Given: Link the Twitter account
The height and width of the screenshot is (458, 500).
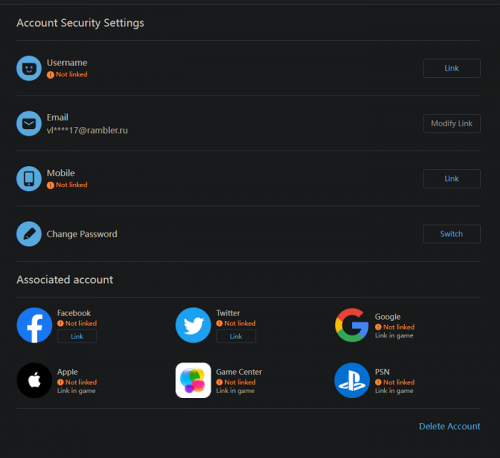Looking at the screenshot, I should pyautogui.click(x=236, y=336).
